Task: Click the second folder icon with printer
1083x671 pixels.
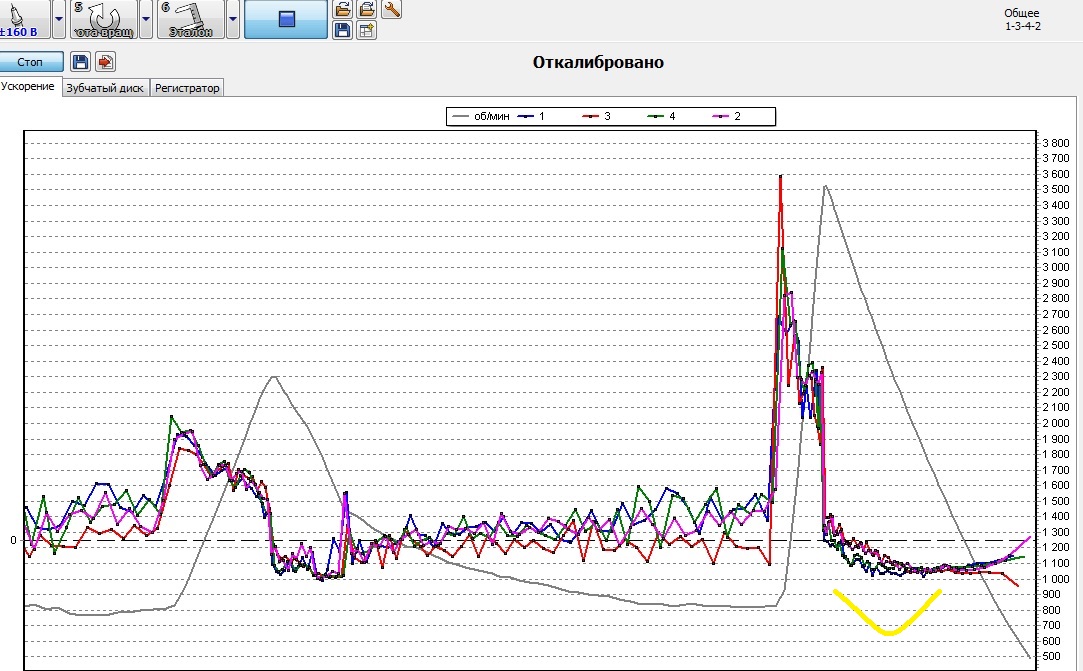Action: pyautogui.click(x=367, y=9)
